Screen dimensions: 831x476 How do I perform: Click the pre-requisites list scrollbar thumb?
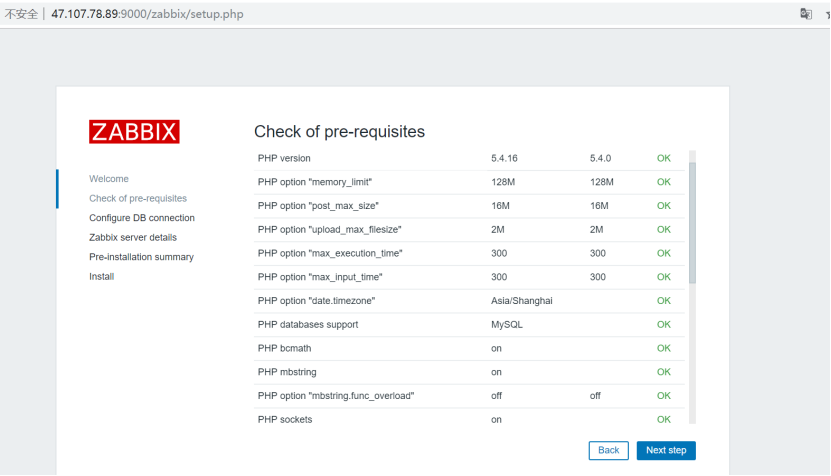tap(692, 223)
